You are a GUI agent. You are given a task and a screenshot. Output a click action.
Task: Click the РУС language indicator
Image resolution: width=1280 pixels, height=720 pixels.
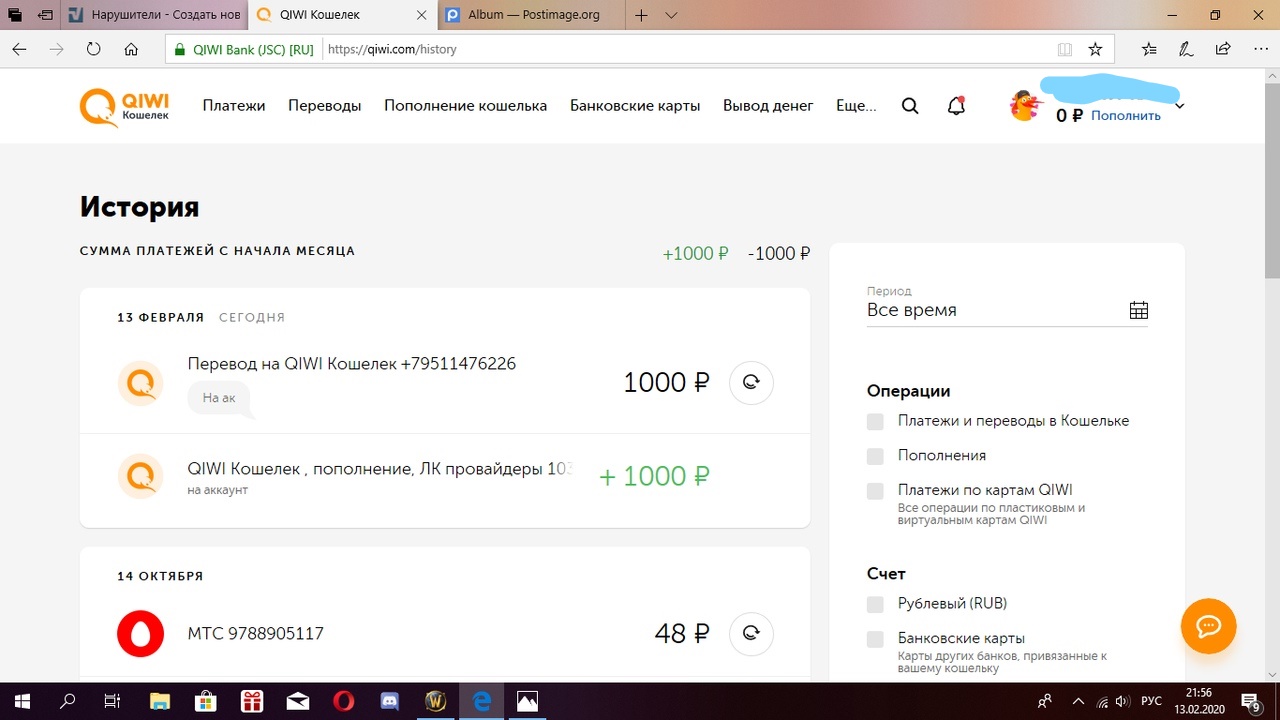pyautogui.click(x=1151, y=701)
